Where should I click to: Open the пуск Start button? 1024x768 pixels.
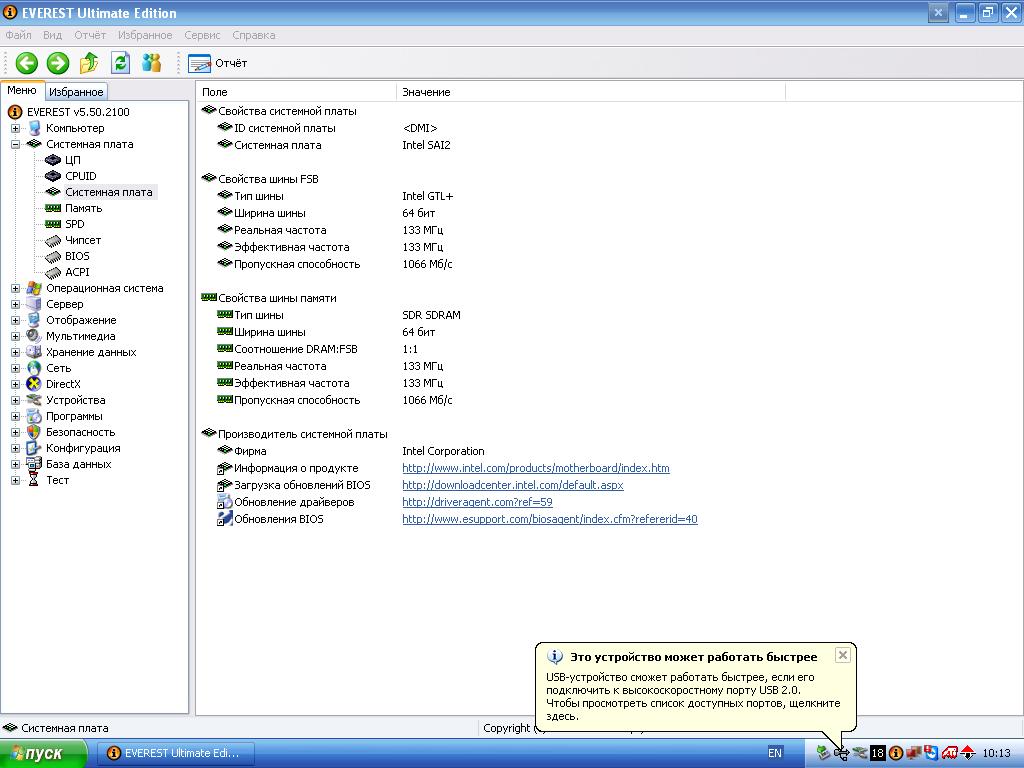43,754
